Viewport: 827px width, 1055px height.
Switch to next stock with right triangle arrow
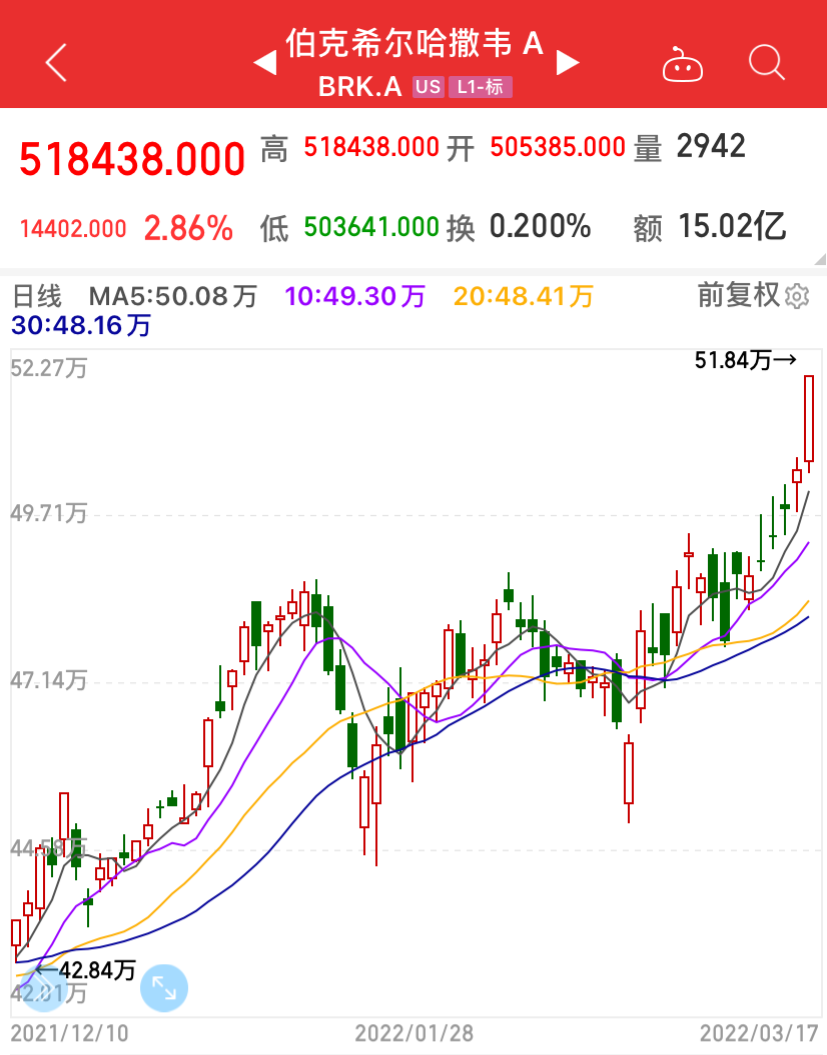point(568,62)
